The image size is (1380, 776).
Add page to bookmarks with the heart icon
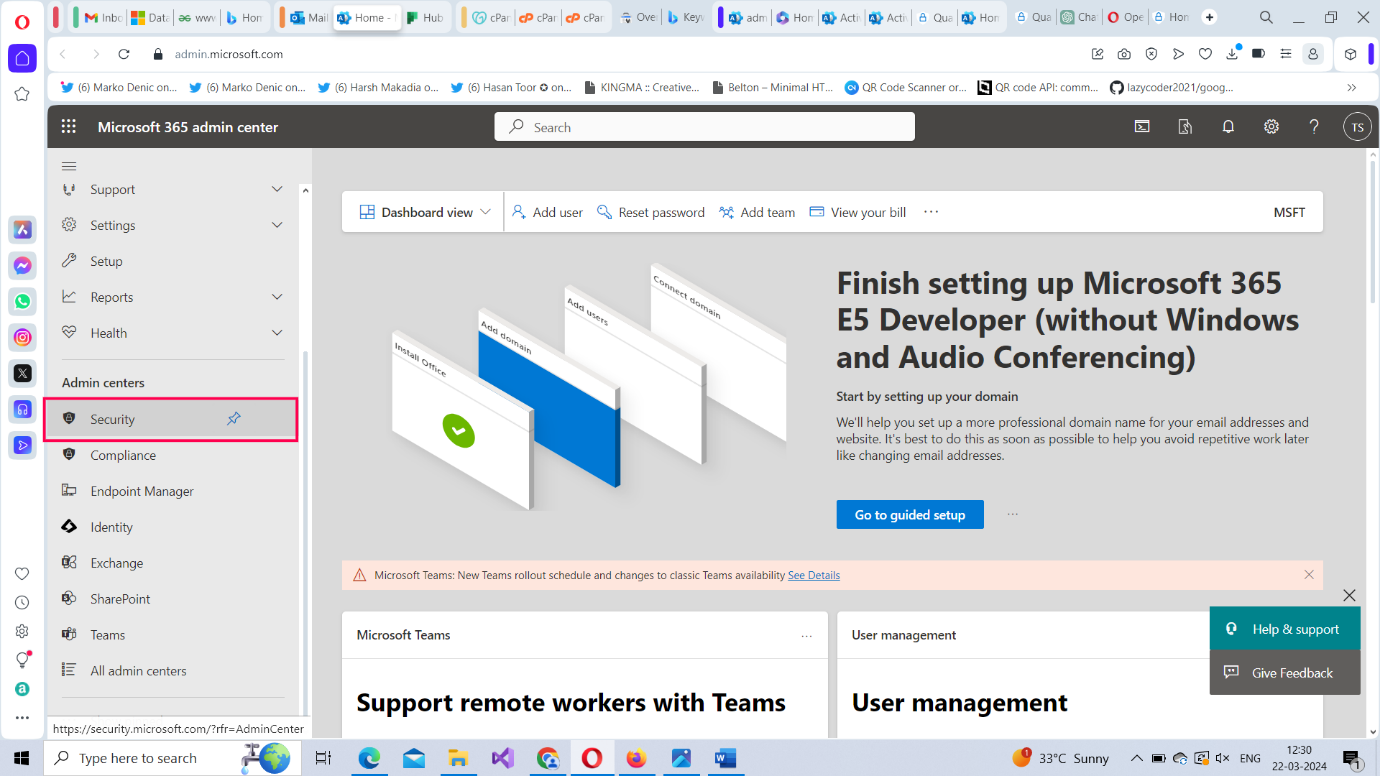(x=1205, y=54)
